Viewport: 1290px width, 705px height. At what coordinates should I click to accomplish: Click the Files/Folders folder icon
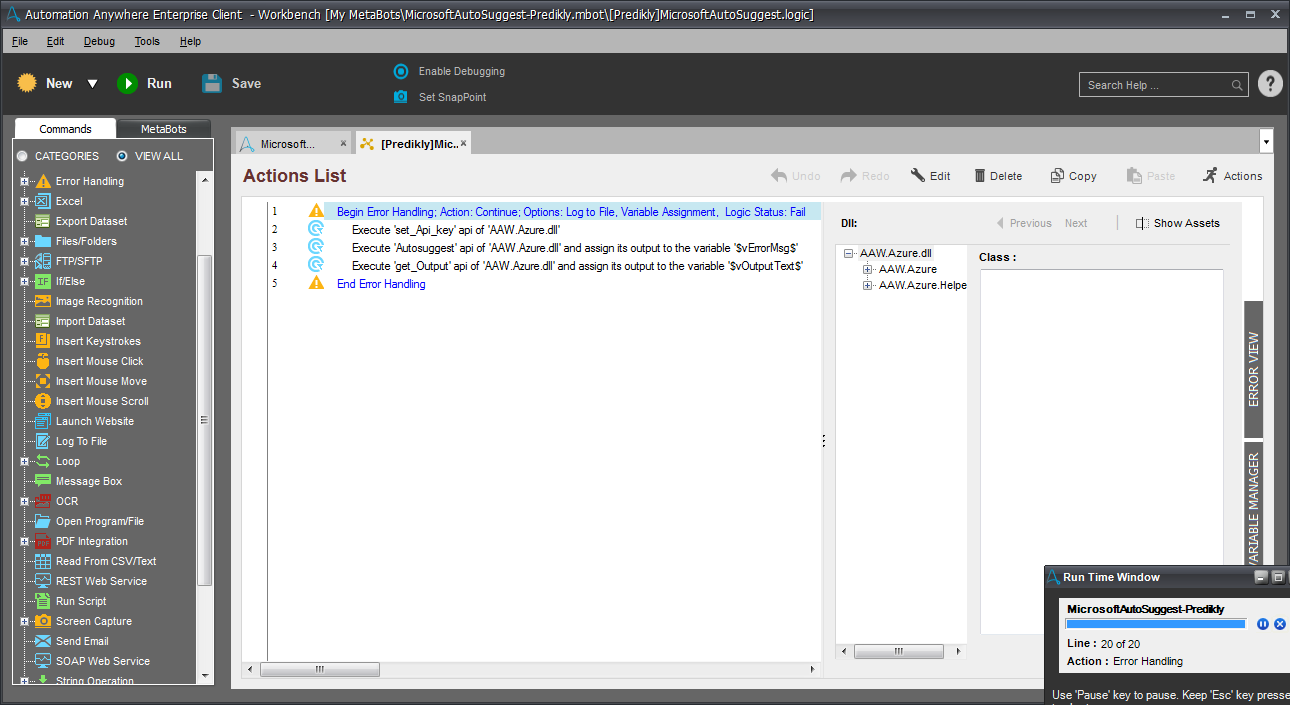43,241
